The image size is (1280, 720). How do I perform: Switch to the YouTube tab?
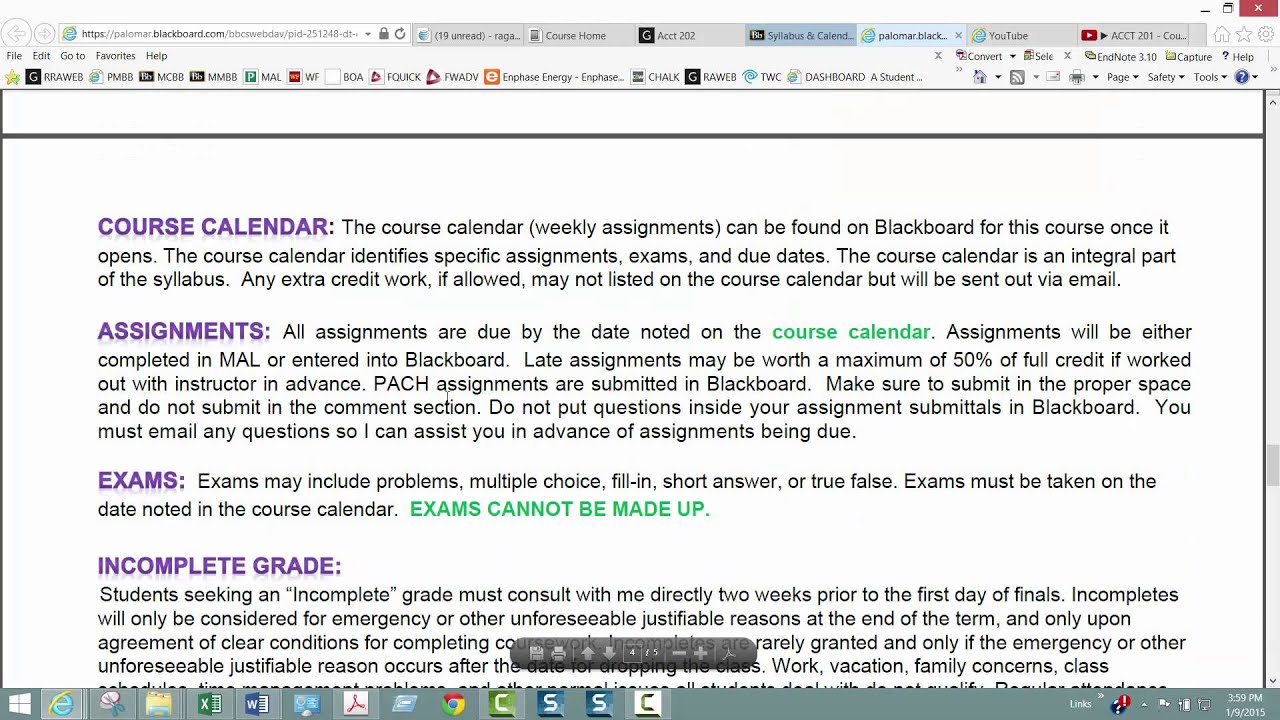point(1020,35)
